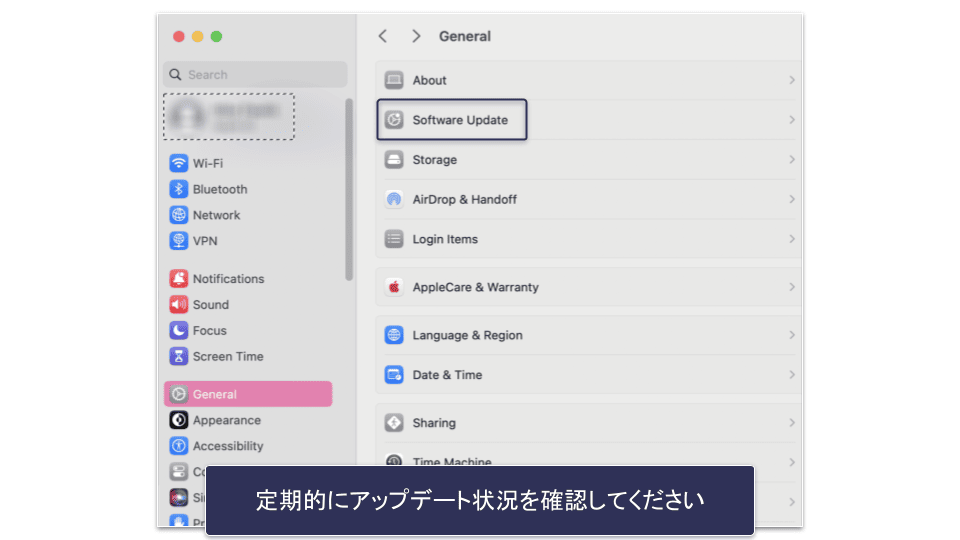The image size is (960, 540).
Task: Click the Sound speaker icon
Action: click(178, 304)
